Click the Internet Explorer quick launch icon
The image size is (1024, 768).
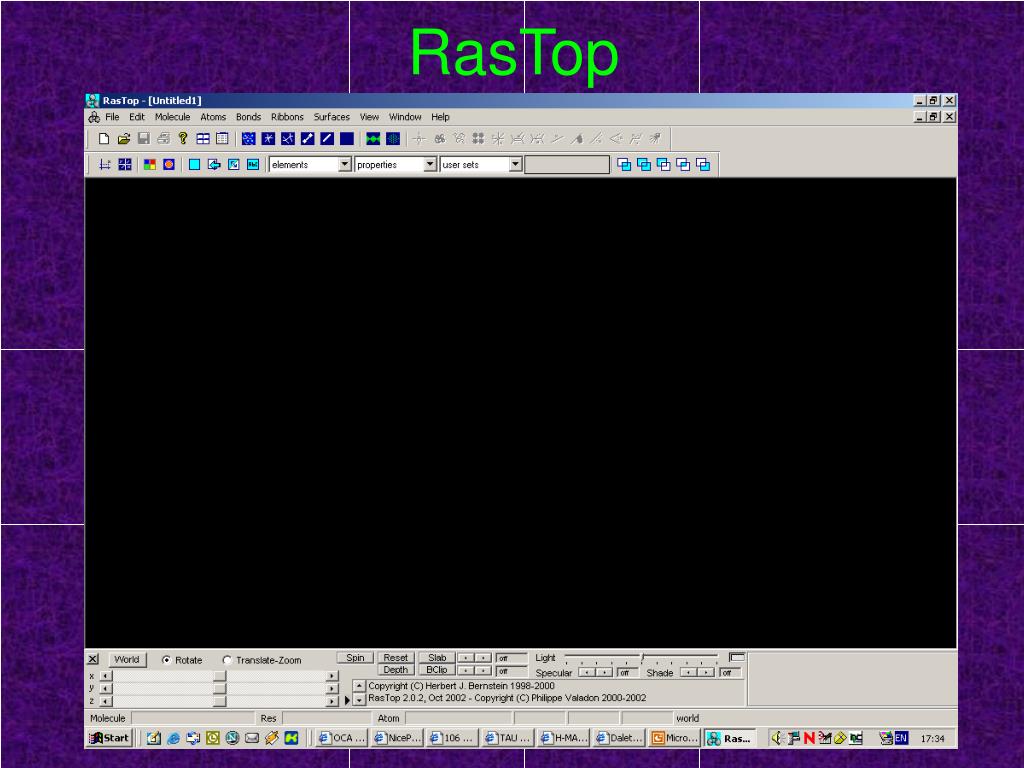tap(173, 738)
